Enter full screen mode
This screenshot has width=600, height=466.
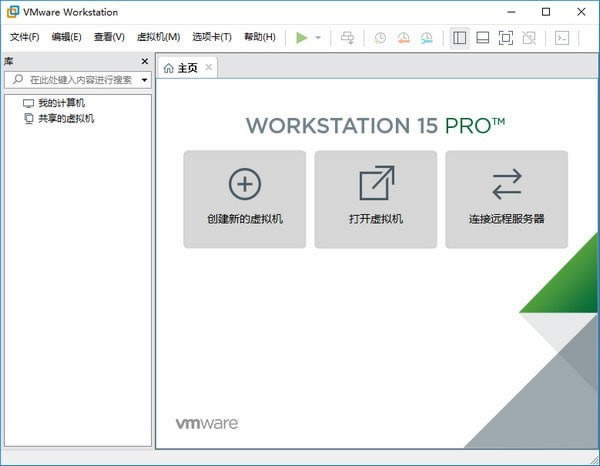(x=505, y=38)
